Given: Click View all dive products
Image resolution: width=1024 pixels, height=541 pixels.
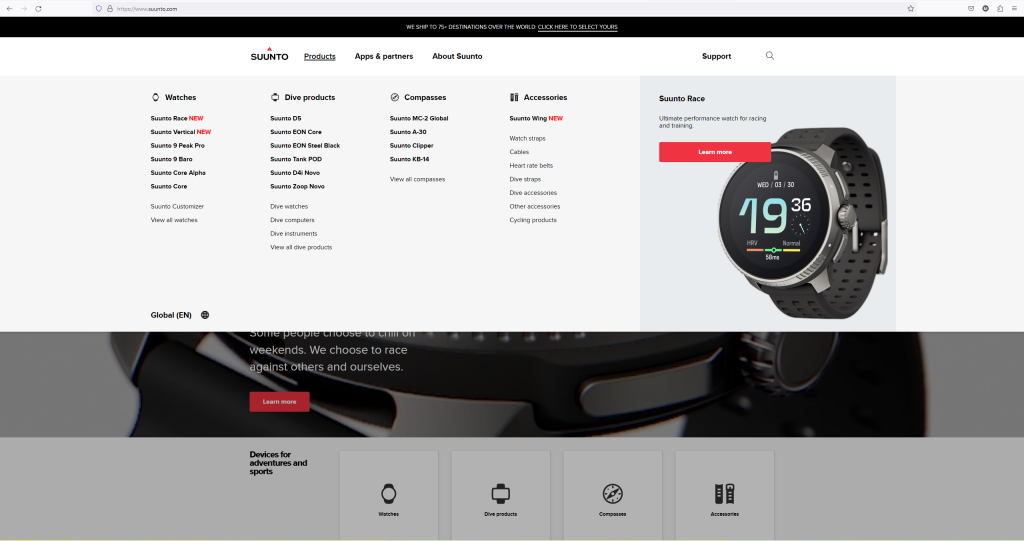Looking at the screenshot, I should pos(301,248).
